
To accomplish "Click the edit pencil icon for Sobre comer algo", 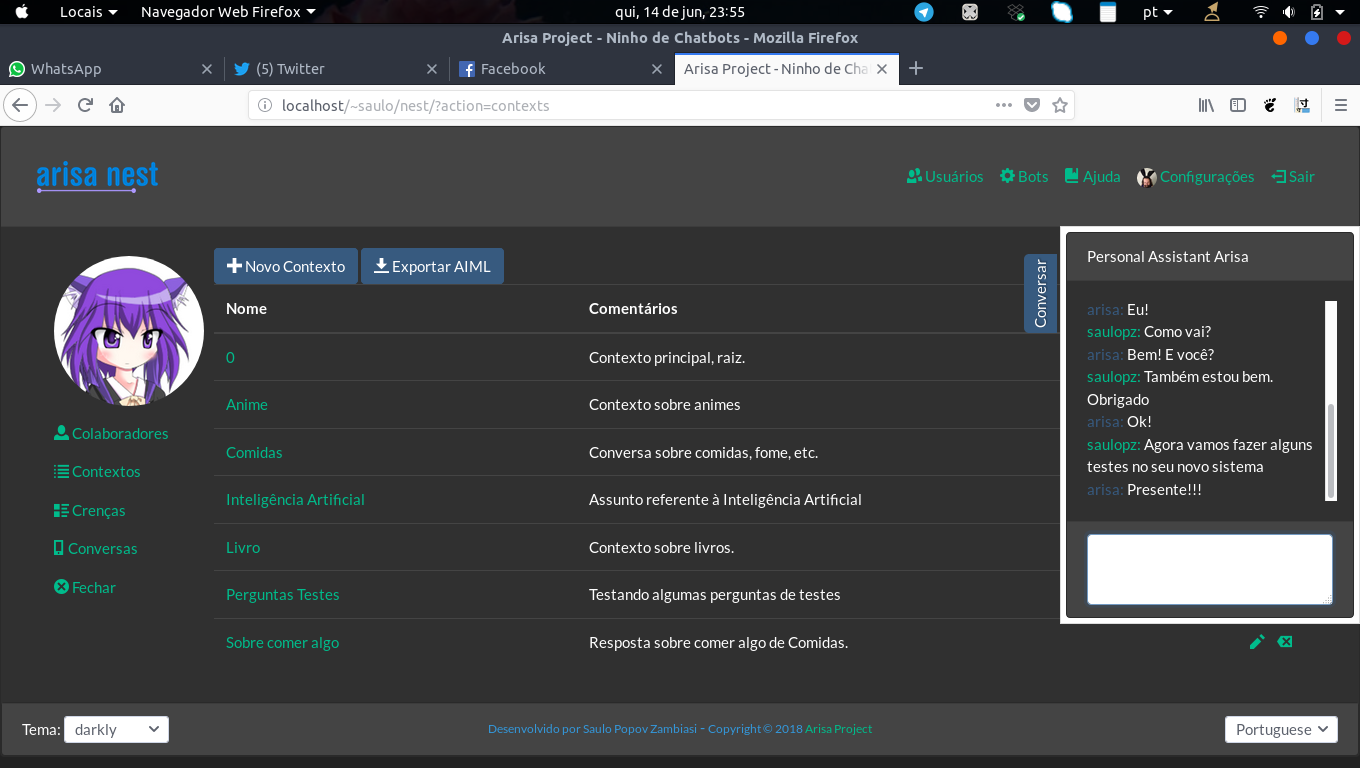I will pos(1257,642).
